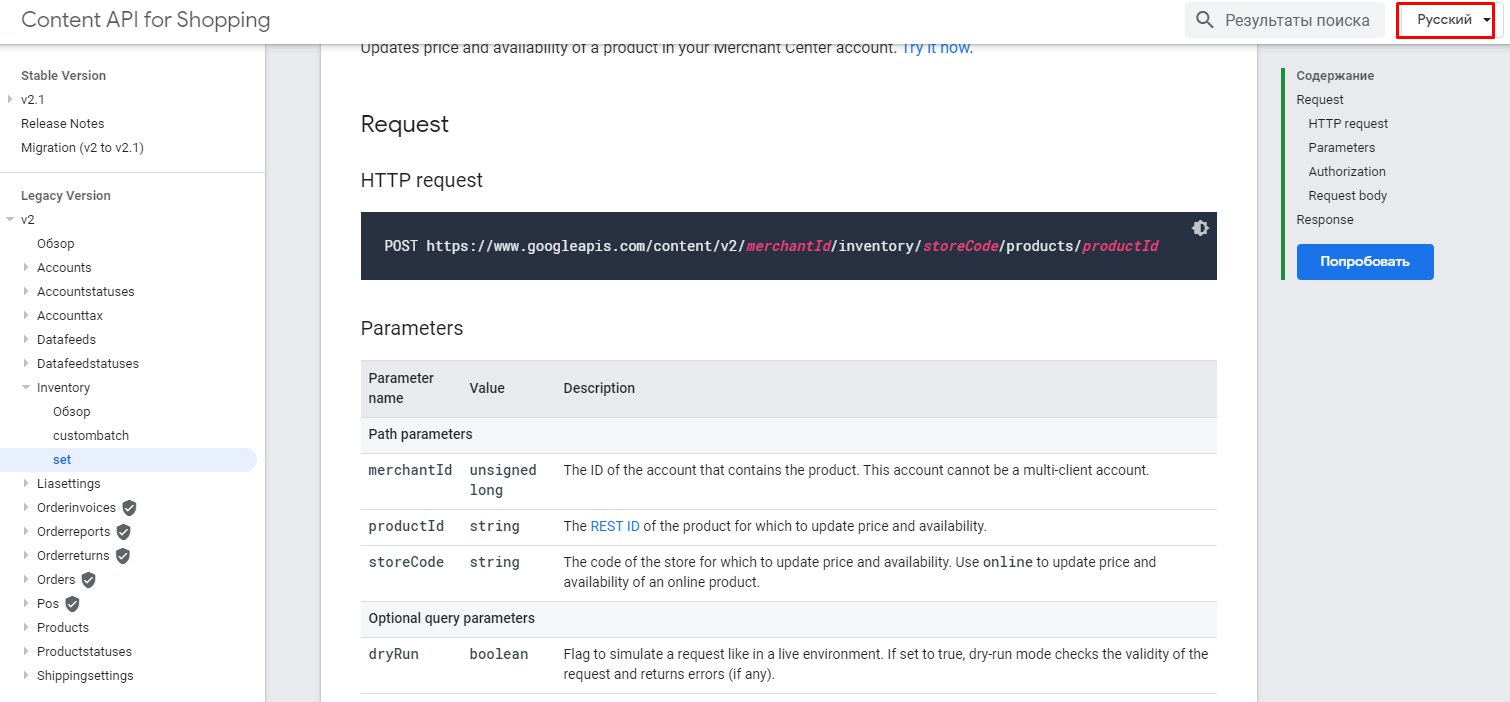Jump to Parameters in contents
The height and width of the screenshot is (702, 1510).
[x=1342, y=148]
